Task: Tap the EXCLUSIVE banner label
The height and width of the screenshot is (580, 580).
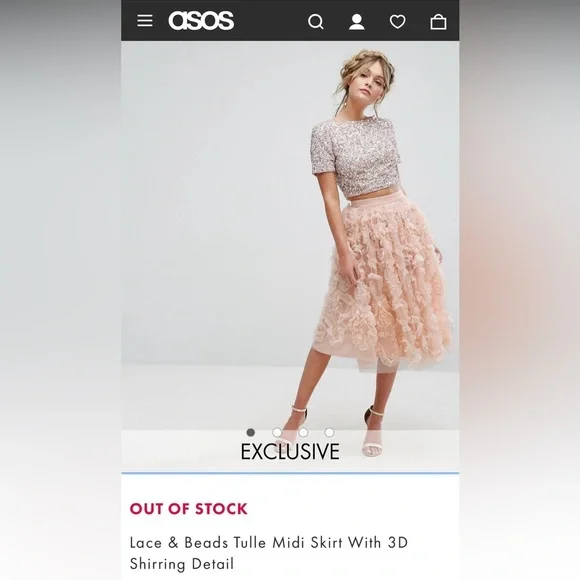Action: 290,451
